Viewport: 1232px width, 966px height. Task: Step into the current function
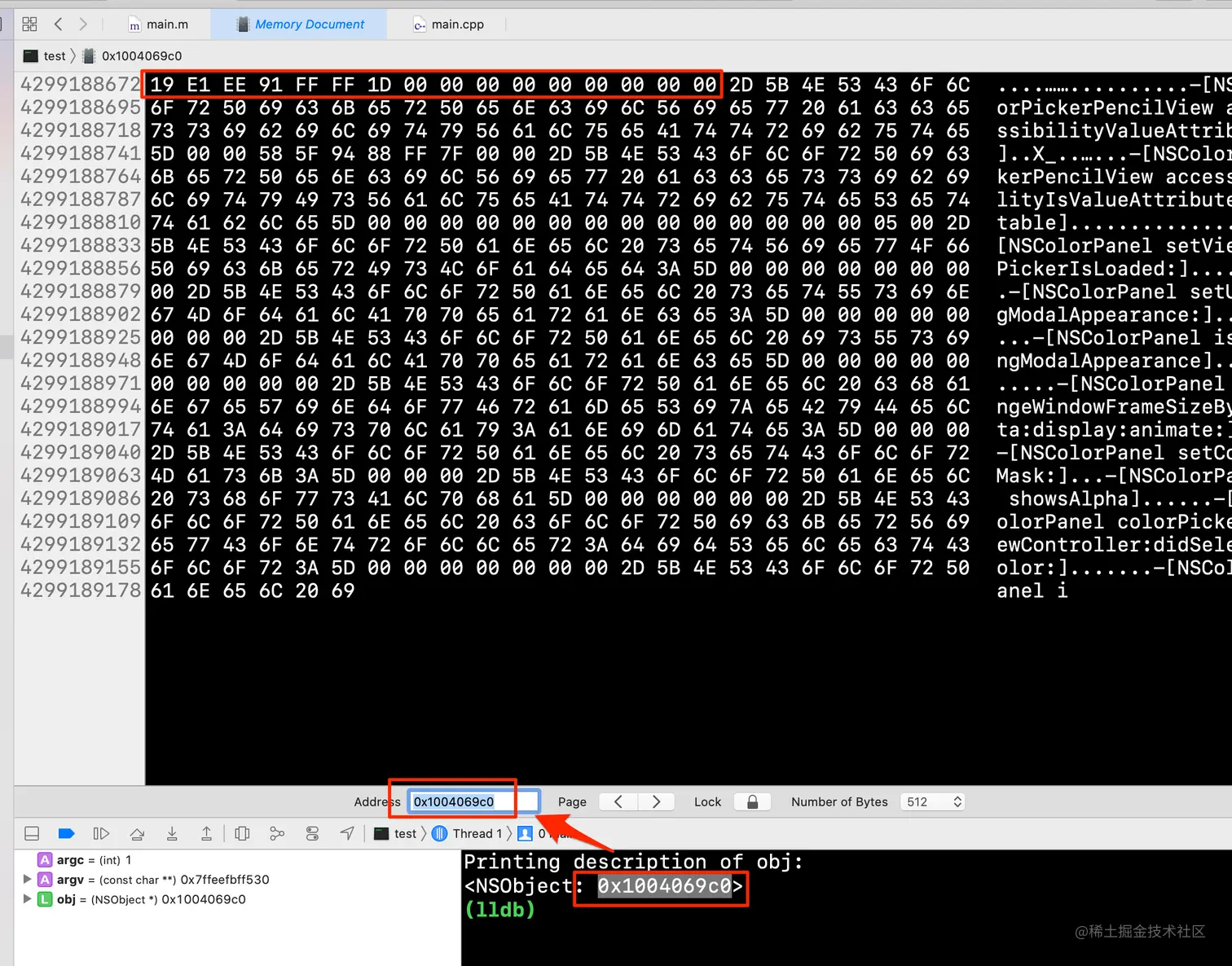point(172,833)
